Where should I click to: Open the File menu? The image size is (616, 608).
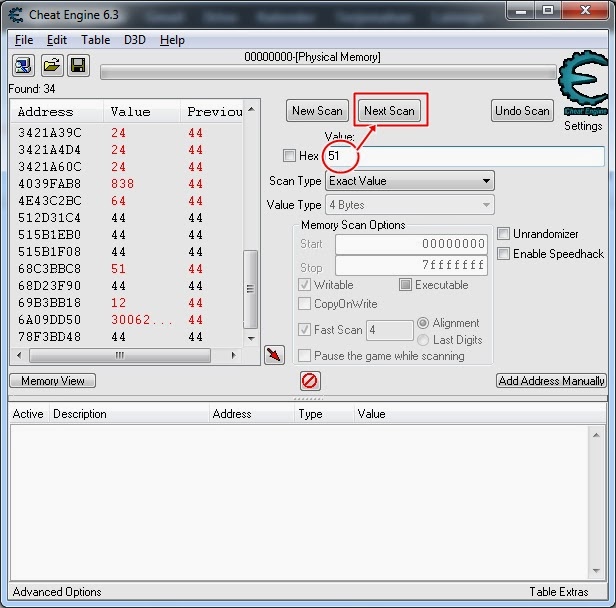click(x=24, y=40)
